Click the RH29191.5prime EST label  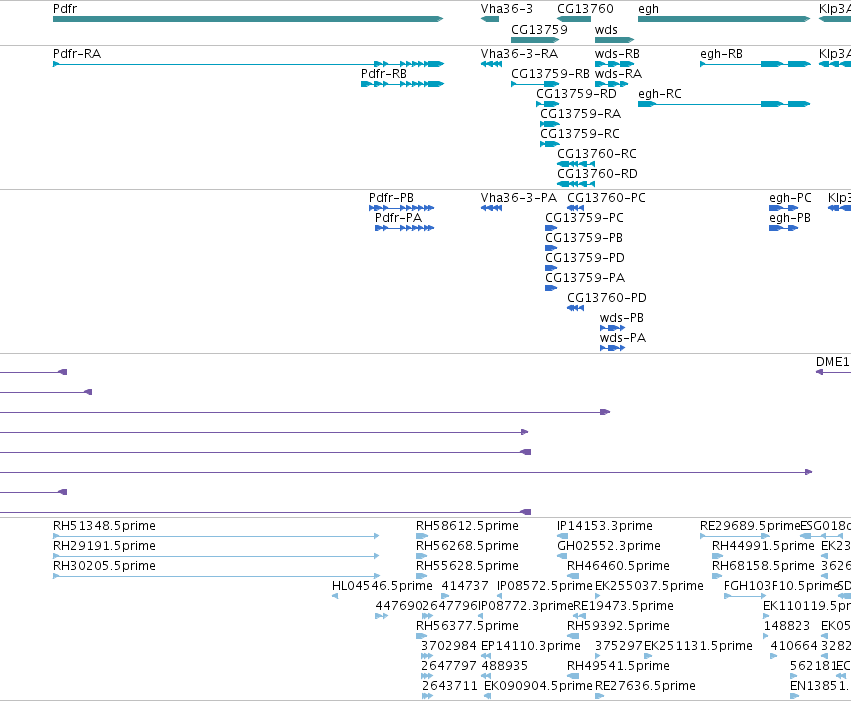coord(104,546)
